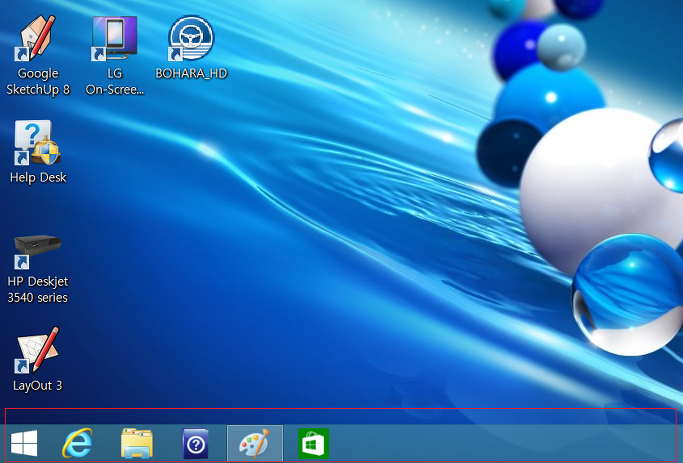
Task: Select the "HP Deskjet 3540 series" label text
Action: click(x=37, y=290)
